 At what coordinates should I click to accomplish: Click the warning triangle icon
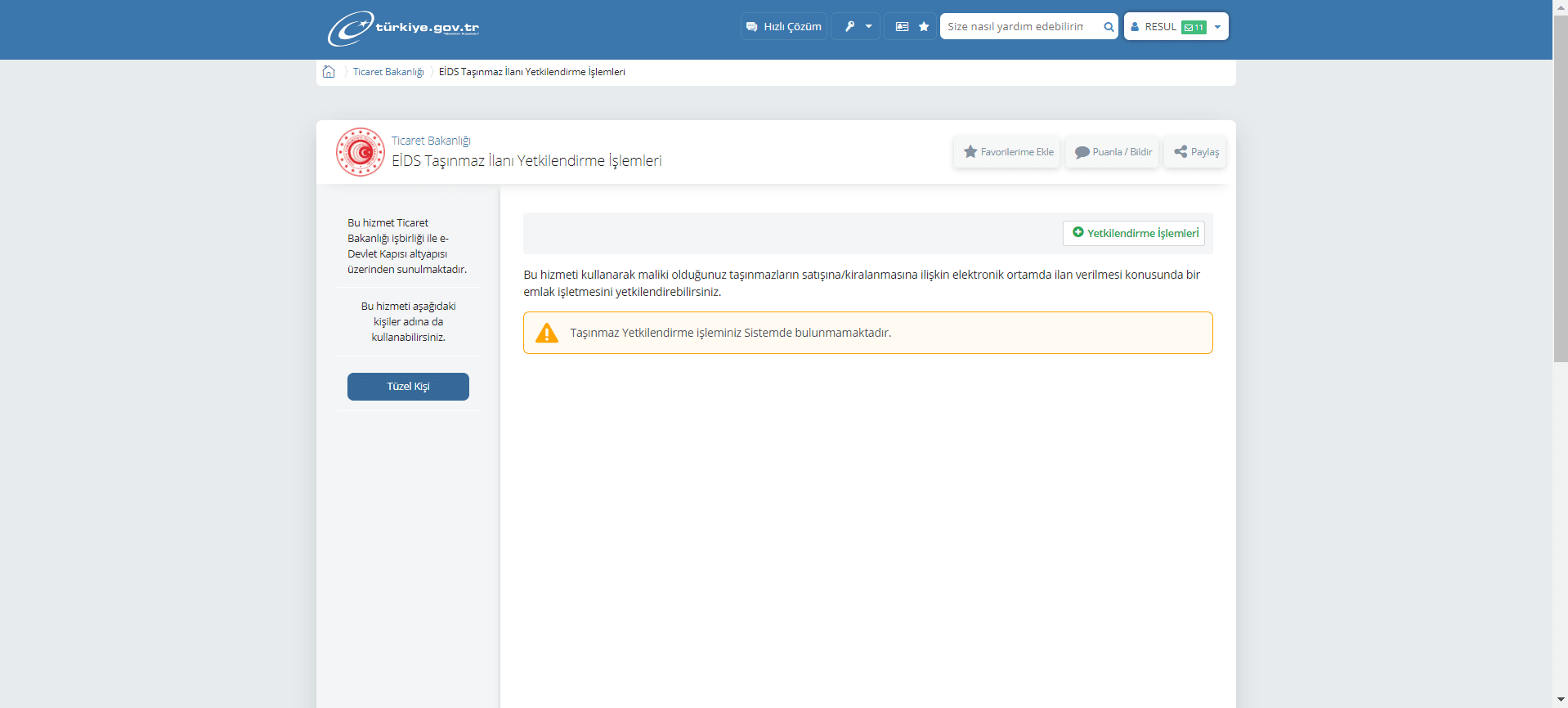(547, 333)
